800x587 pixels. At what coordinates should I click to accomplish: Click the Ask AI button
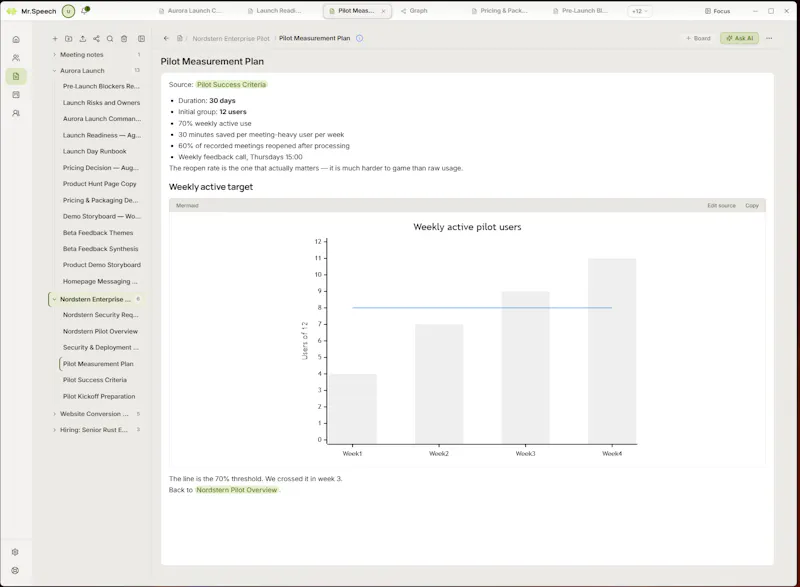click(x=739, y=38)
